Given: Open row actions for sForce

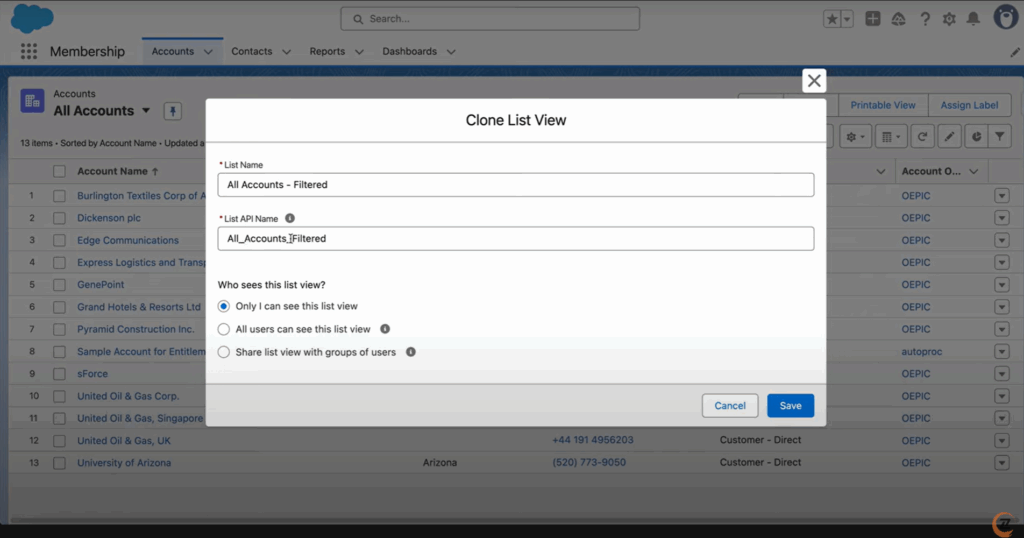Looking at the screenshot, I should coord(1002,374).
